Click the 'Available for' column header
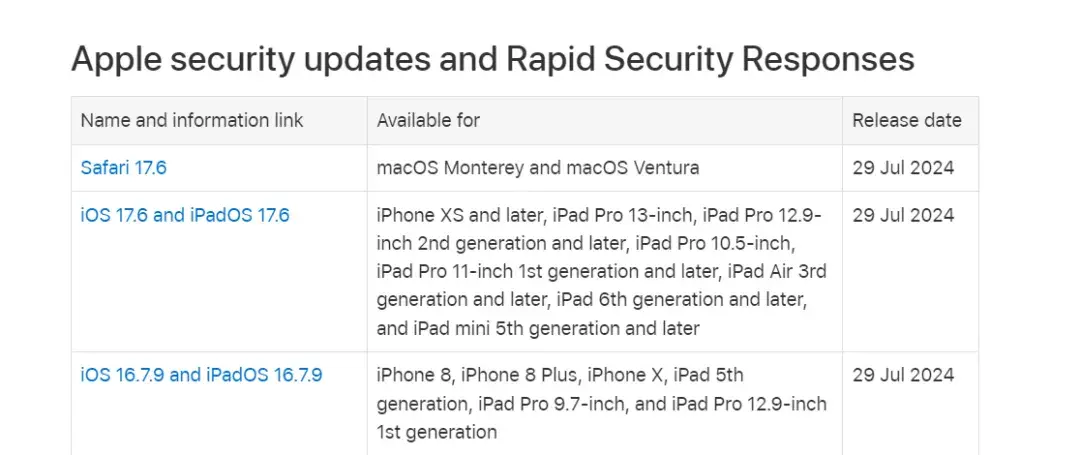The image size is (1080, 455). (428, 120)
